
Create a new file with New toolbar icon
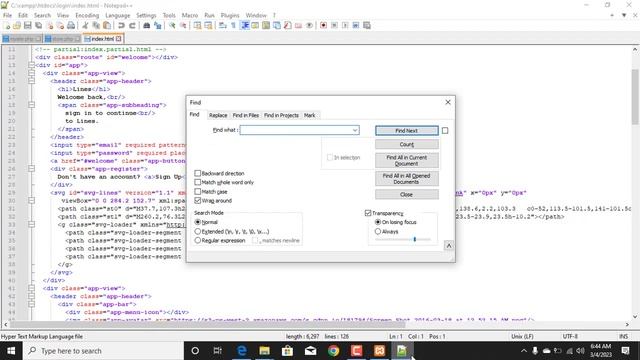tap(7, 25)
